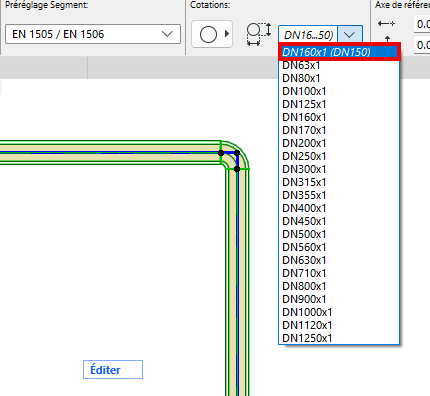The width and height of the screenshot is (430, 396).
Task: Choose DN1120x1 entry
Action: coord(339,325)
